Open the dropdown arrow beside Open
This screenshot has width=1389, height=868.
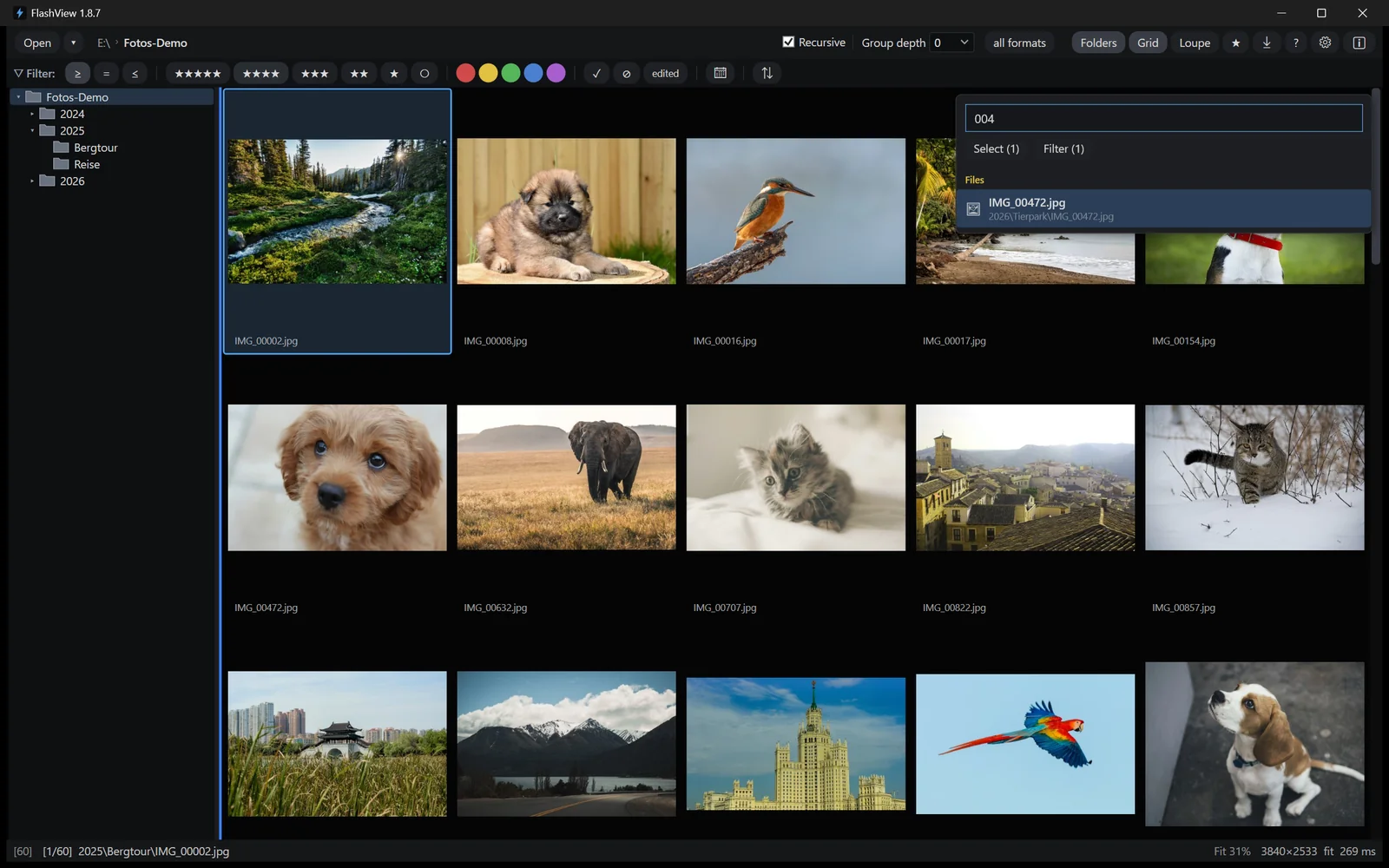click(x=73, y=43)
